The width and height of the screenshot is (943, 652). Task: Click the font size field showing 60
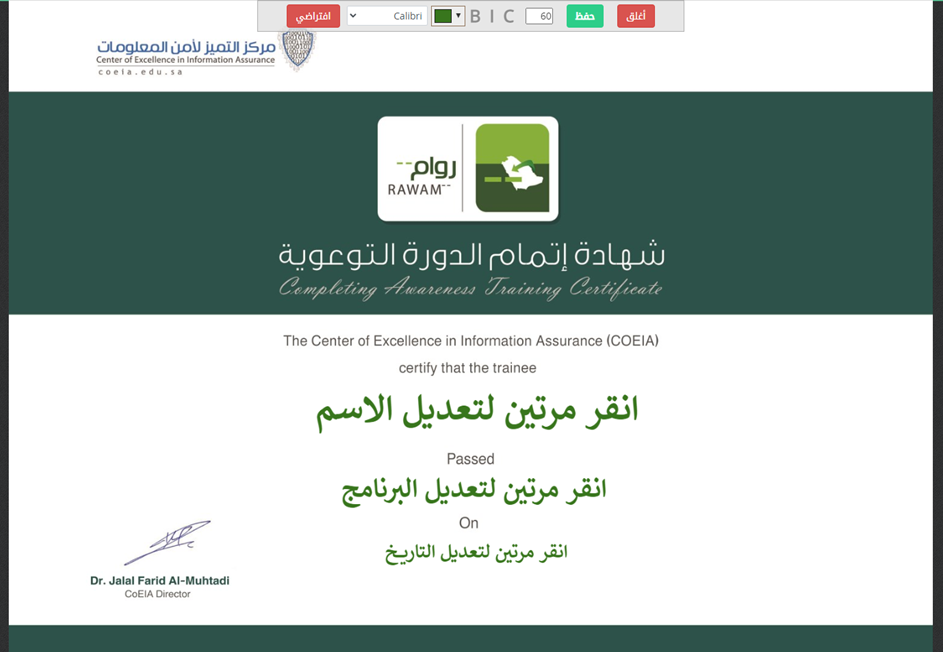(539, 16)
